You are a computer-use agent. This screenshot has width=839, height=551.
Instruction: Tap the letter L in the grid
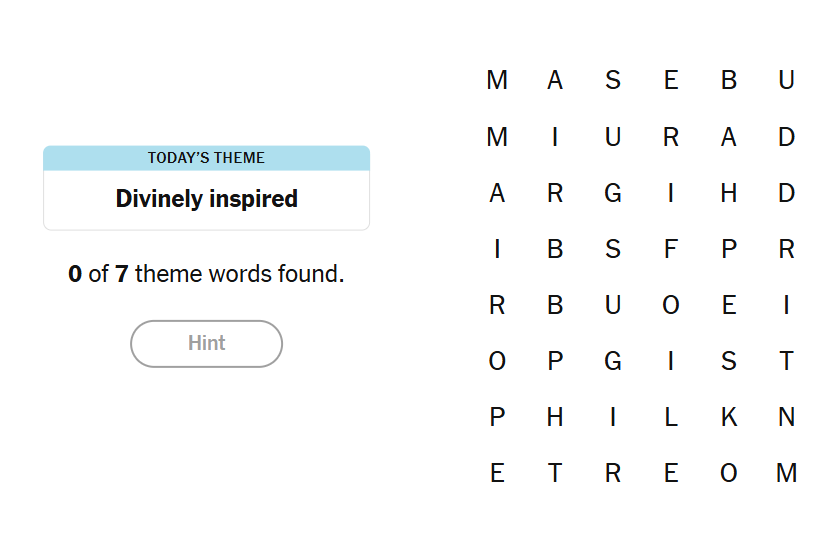671,418
